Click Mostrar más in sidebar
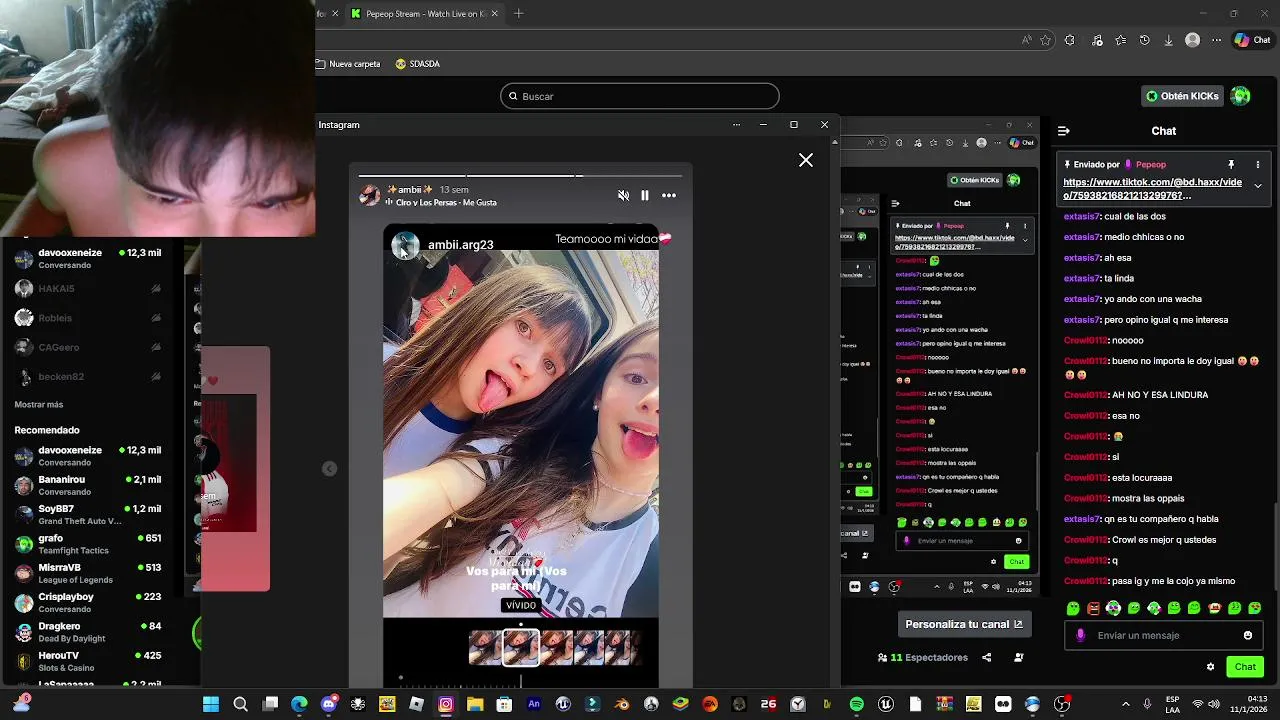This screenshot has height=720, width=1280. click(39, 405)
